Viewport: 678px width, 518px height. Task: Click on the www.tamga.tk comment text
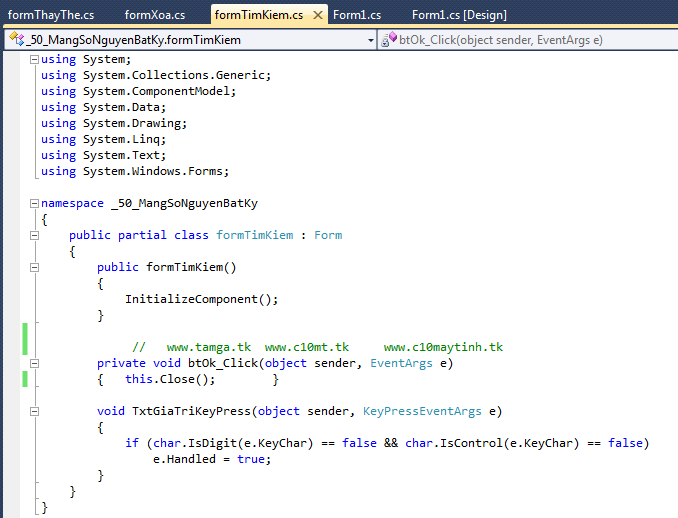(x=209, y=347)
